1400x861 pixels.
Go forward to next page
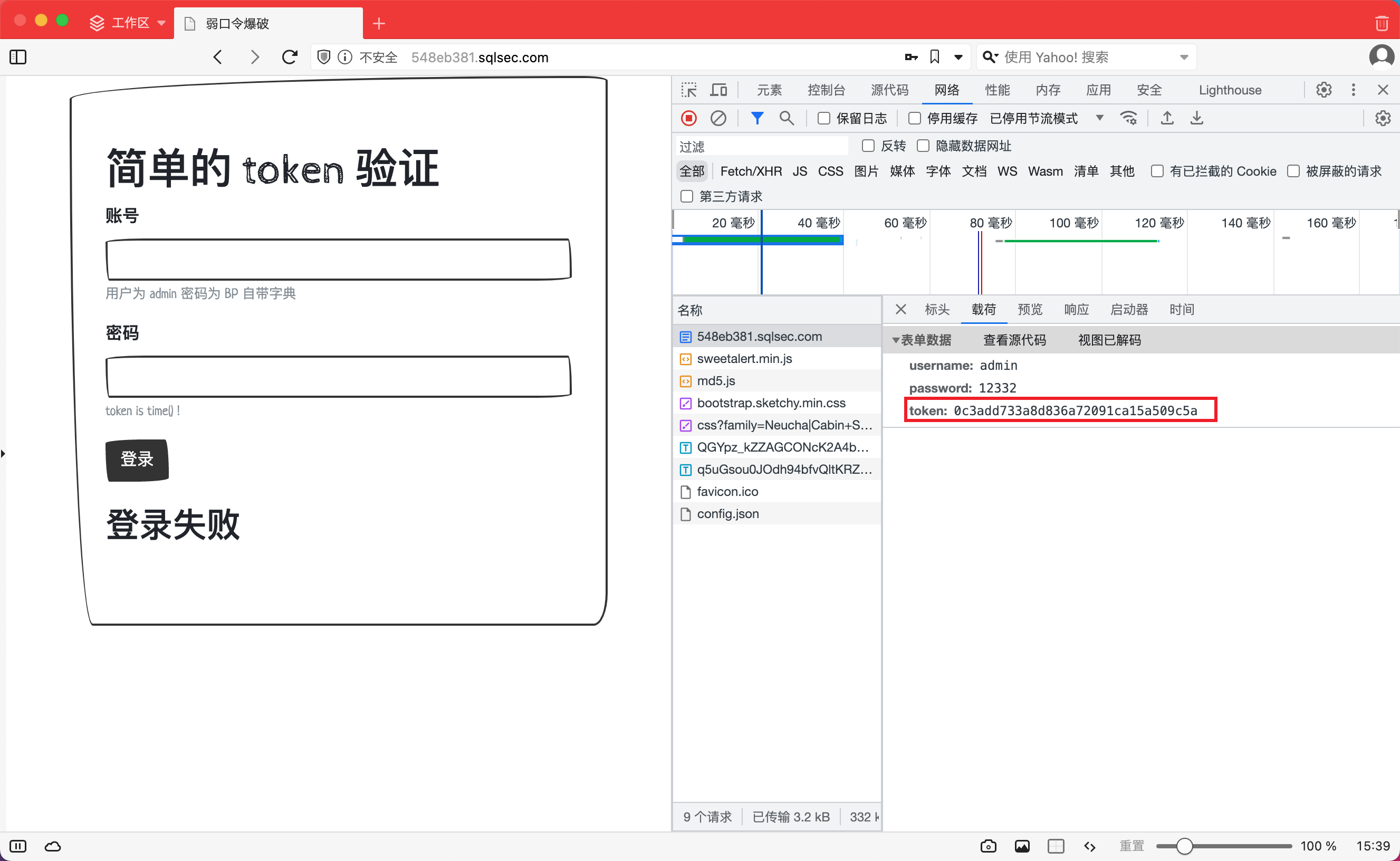coord(254,57)
